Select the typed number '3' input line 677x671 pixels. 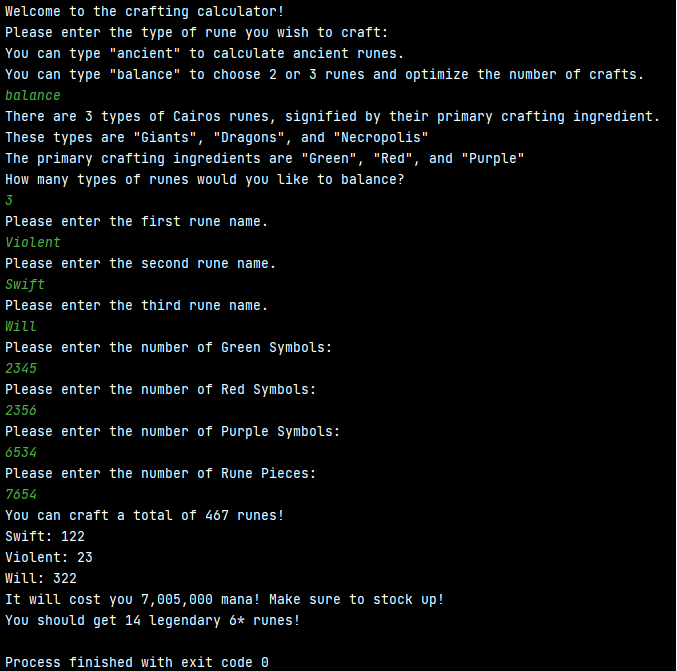coord(9,200)
